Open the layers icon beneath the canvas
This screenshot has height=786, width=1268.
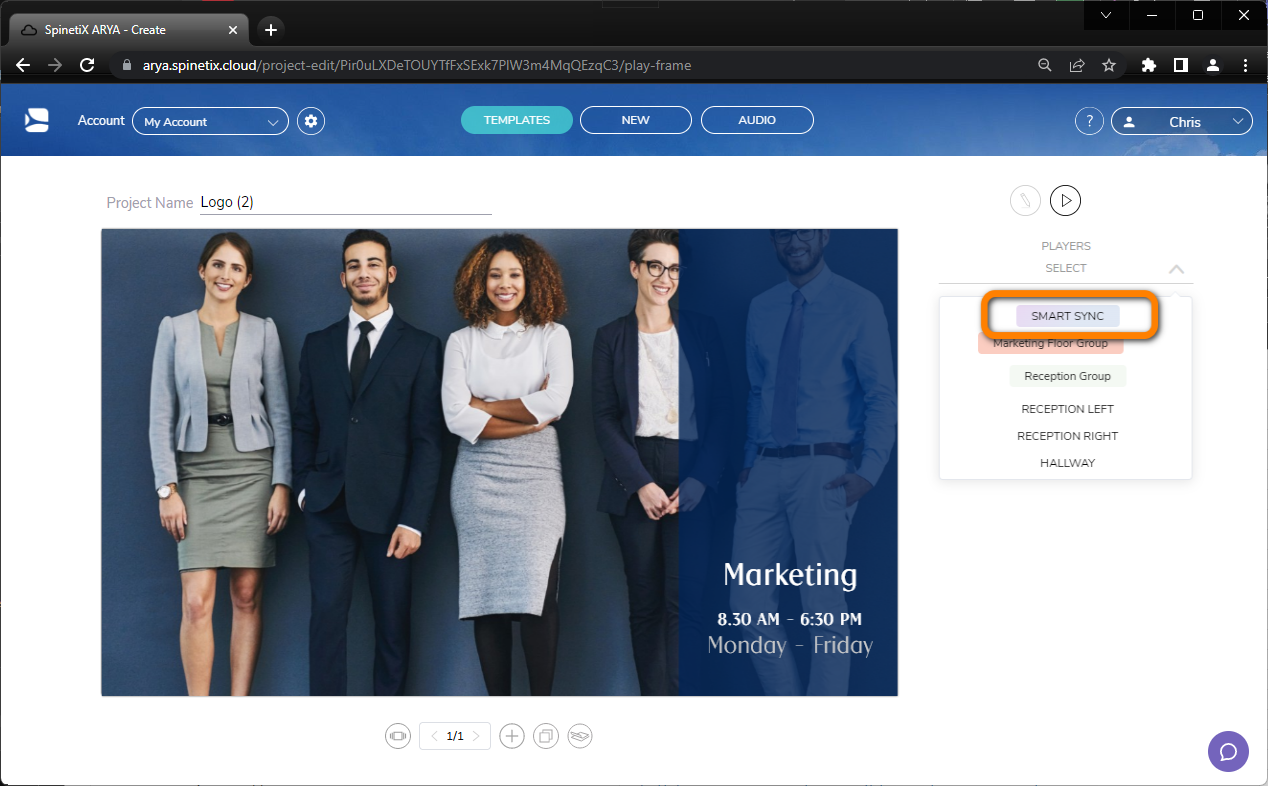(x=580, y=736)
